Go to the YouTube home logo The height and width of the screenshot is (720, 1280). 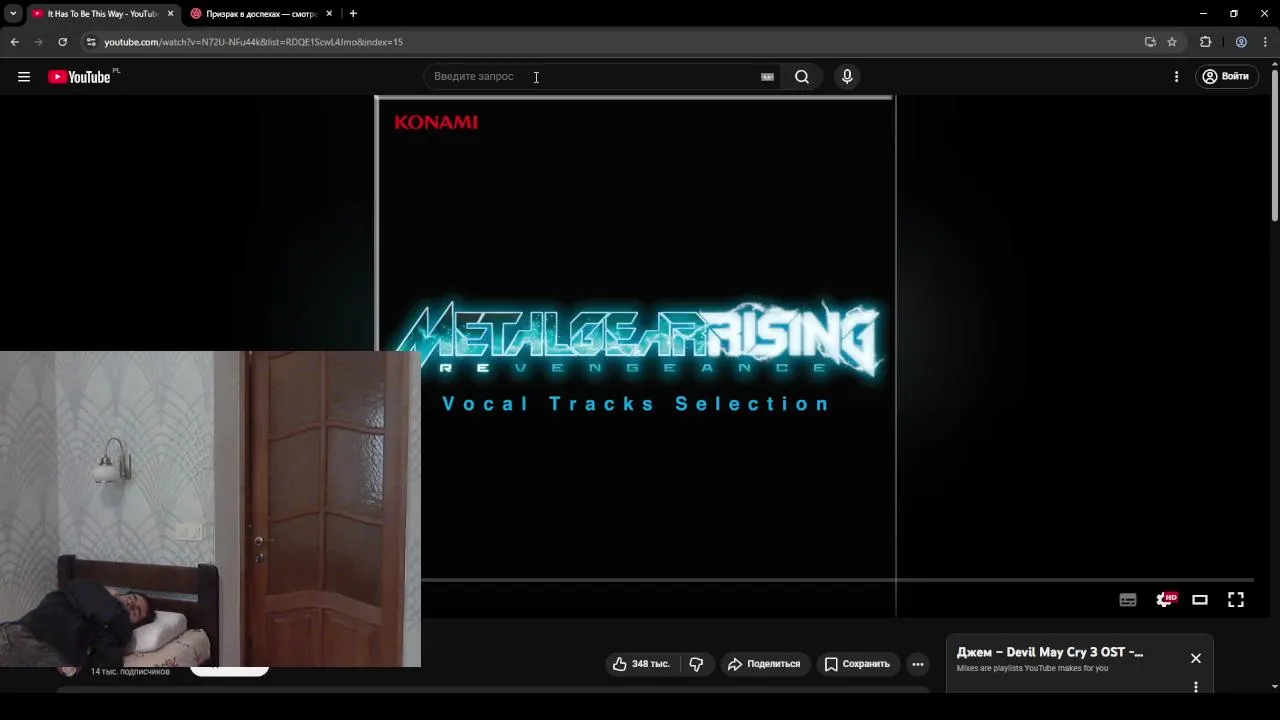pos(79,76)
